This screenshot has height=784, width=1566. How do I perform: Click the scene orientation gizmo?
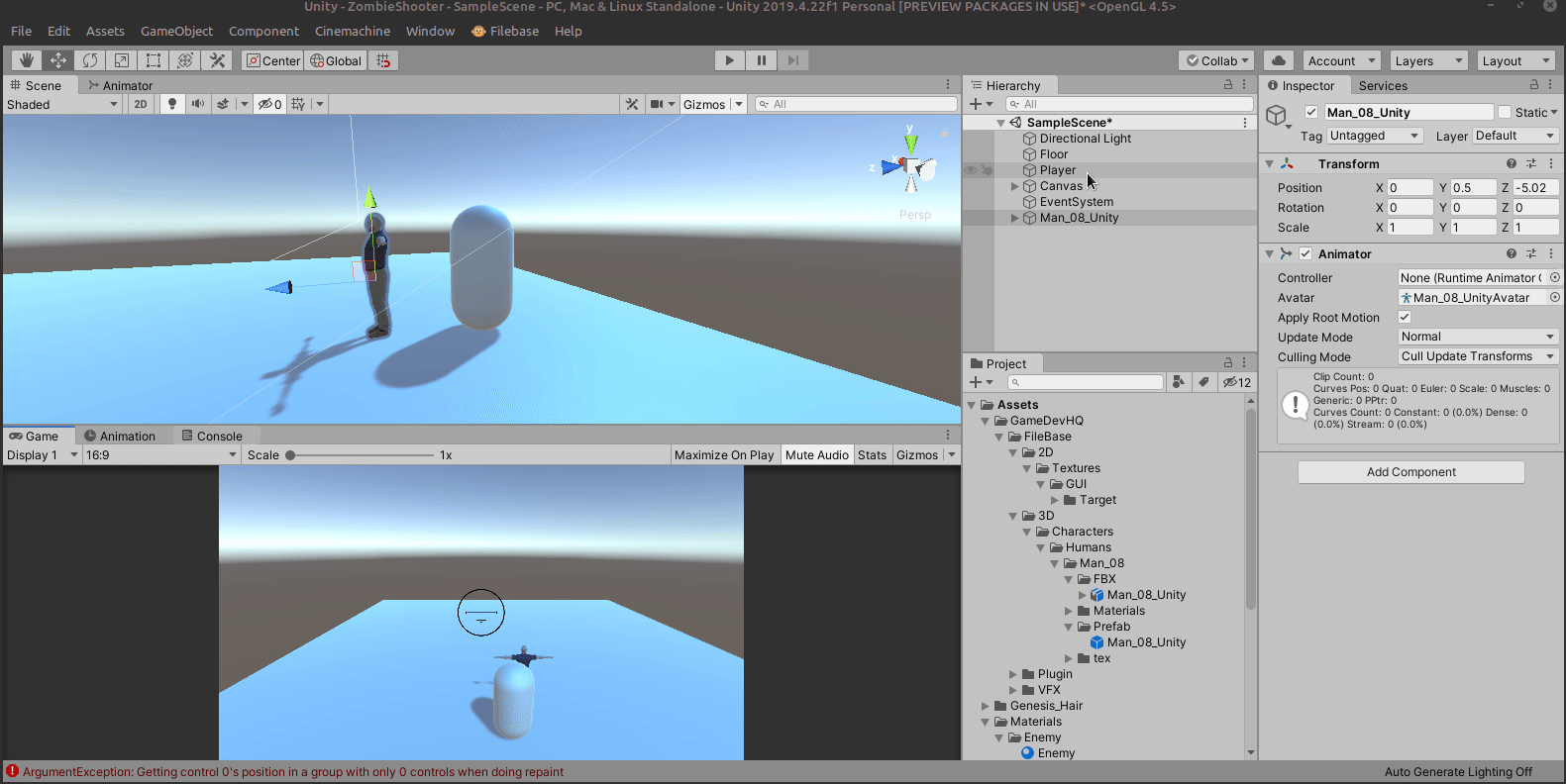(910, 165)
